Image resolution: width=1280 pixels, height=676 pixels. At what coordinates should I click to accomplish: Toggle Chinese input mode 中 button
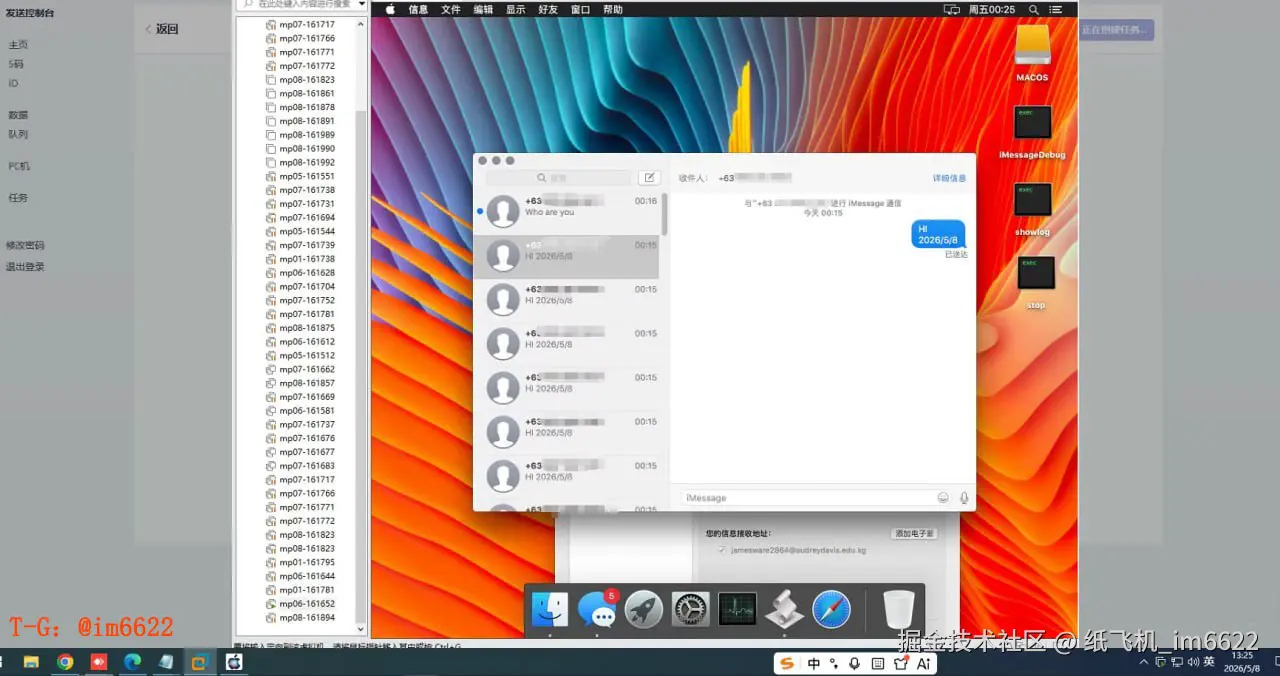(814, 663)
